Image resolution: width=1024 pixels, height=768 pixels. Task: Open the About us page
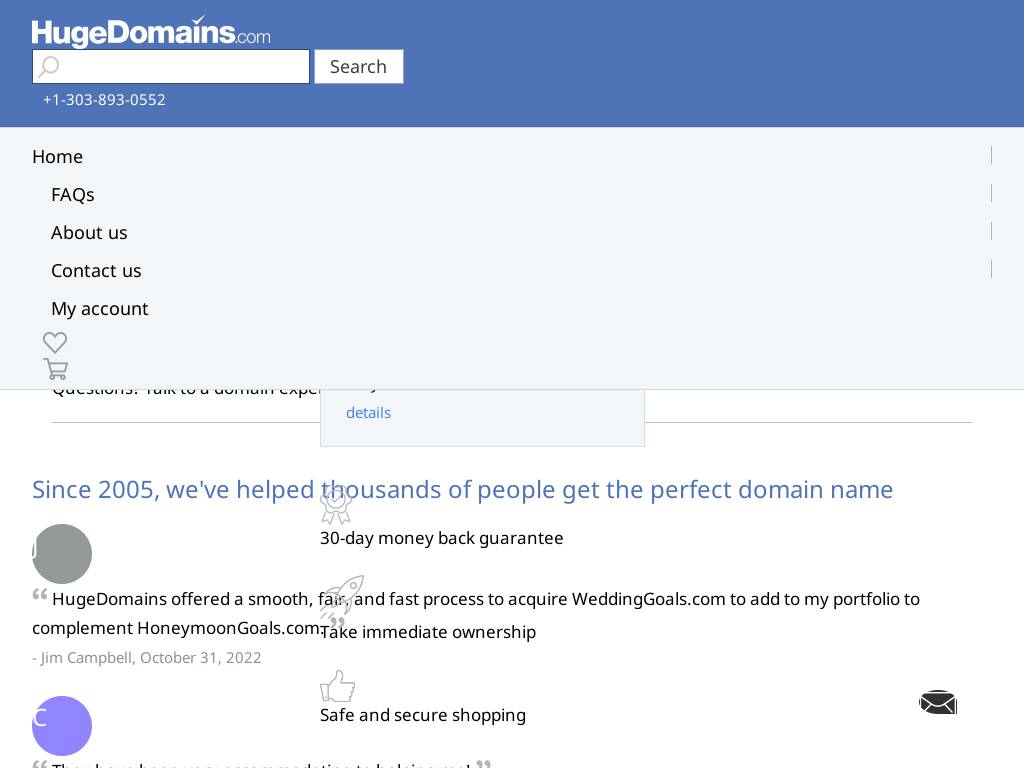[89, 233]
